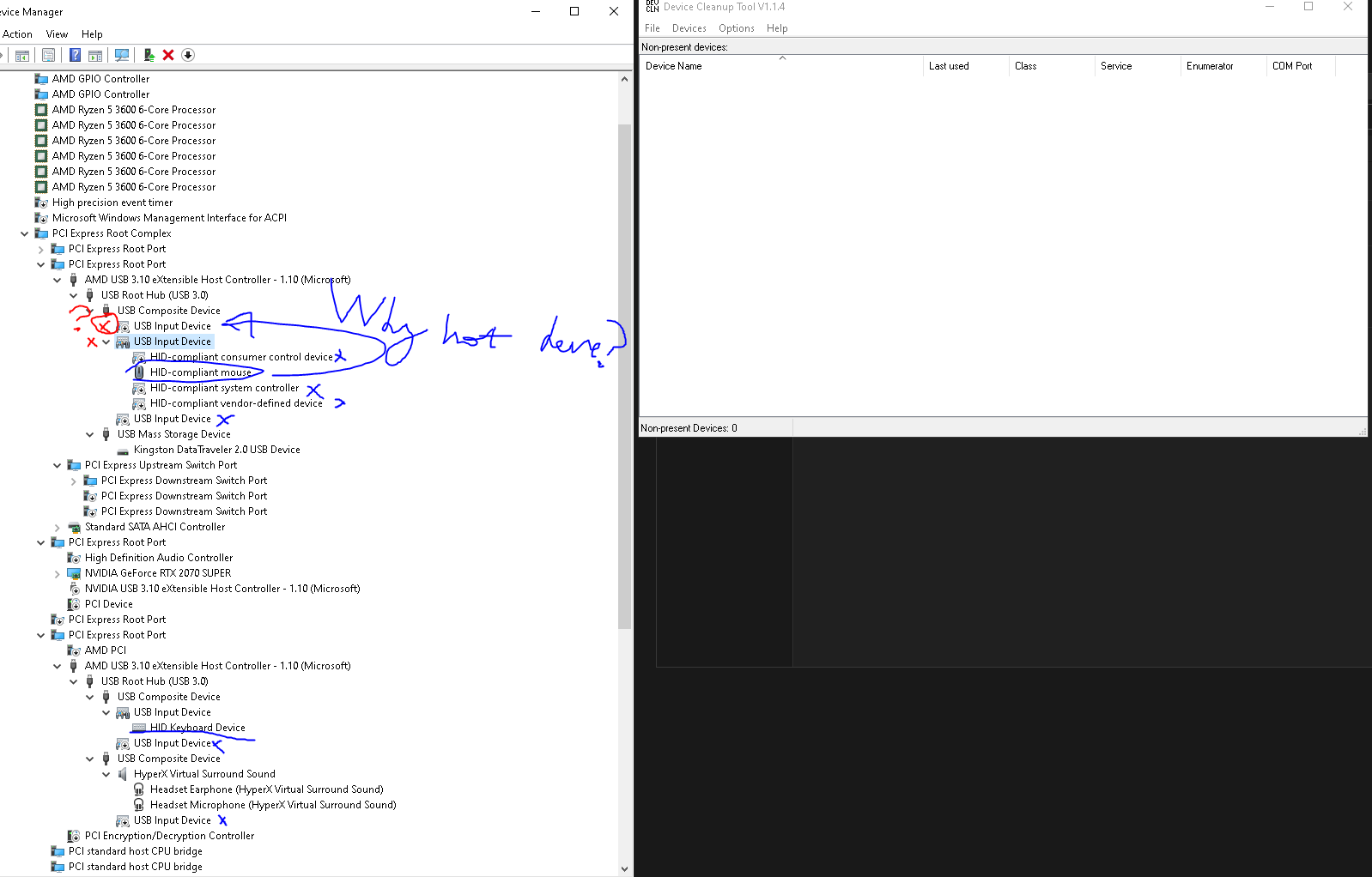Screen dimensions: 1372x877
Task: Click the blue Help question mark icon
Action: 75,55
